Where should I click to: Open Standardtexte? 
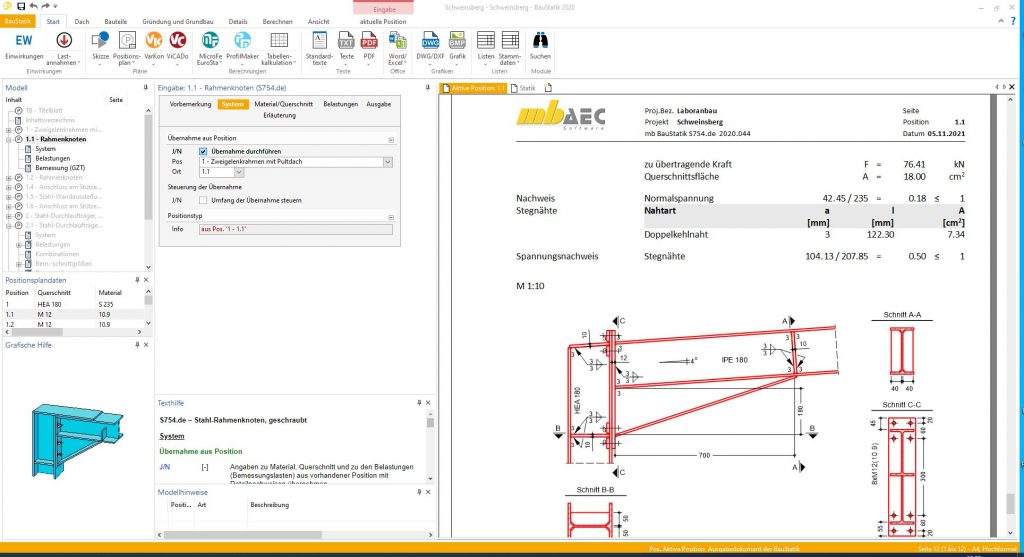pos(319,48)
